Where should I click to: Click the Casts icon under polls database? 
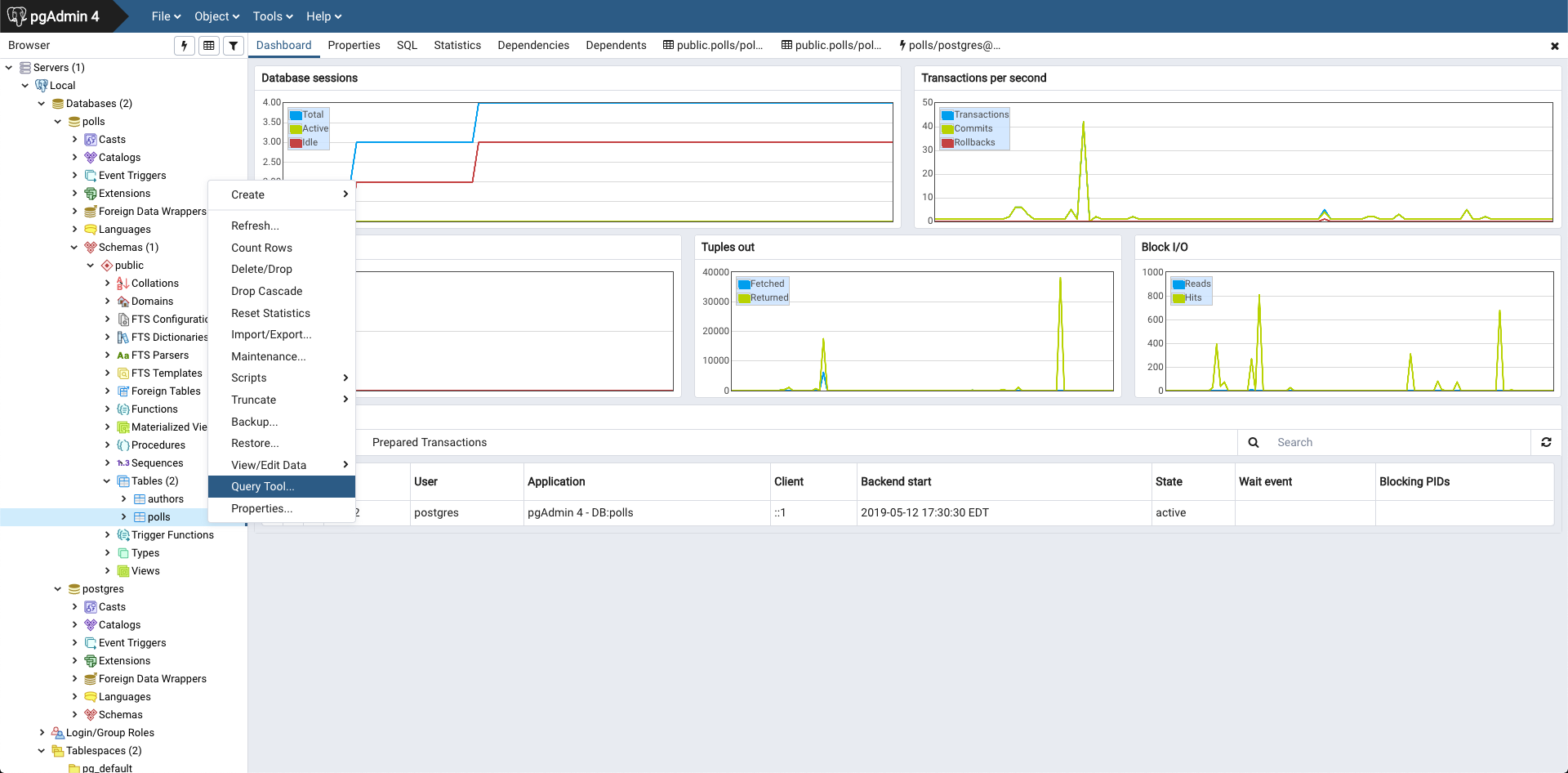click(x=91, y=140)
